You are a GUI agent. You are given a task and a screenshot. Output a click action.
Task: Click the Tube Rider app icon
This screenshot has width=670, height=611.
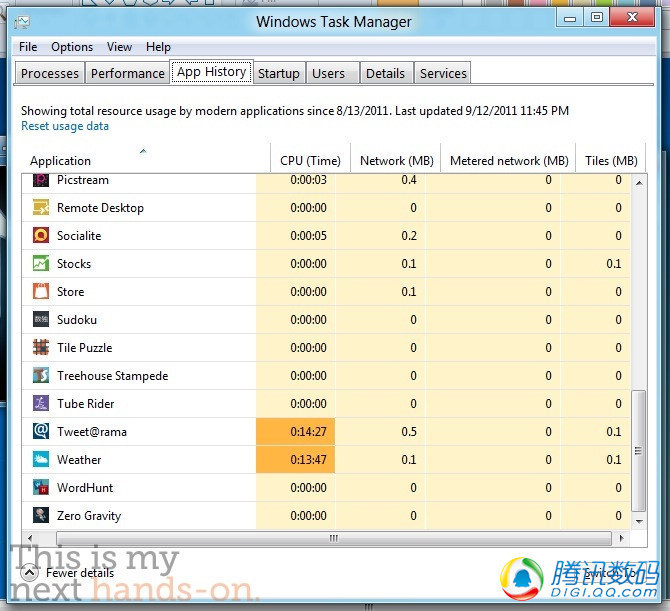pos(41,403)
